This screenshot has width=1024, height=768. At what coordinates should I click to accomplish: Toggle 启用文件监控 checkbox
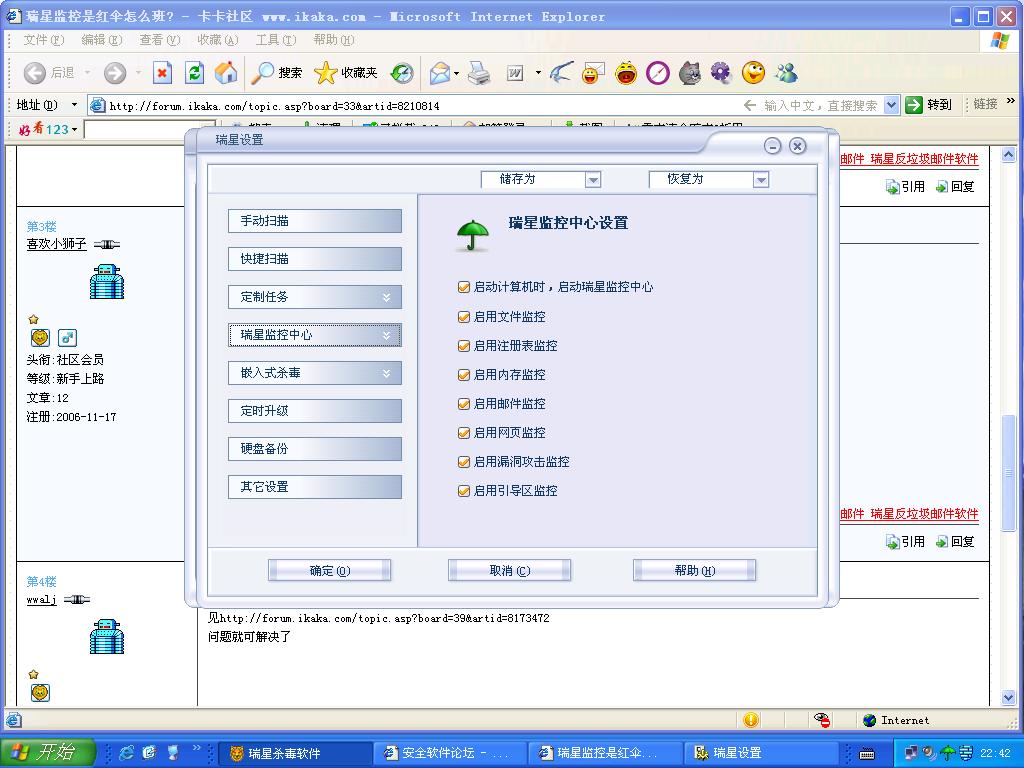click(x=464, y=317)
